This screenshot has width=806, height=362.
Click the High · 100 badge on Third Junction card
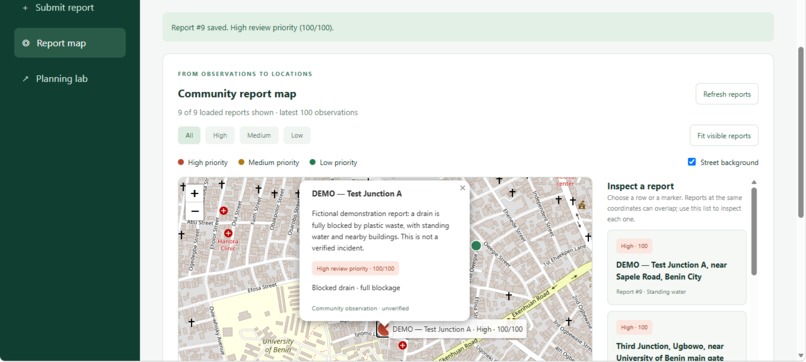point(634,328)
